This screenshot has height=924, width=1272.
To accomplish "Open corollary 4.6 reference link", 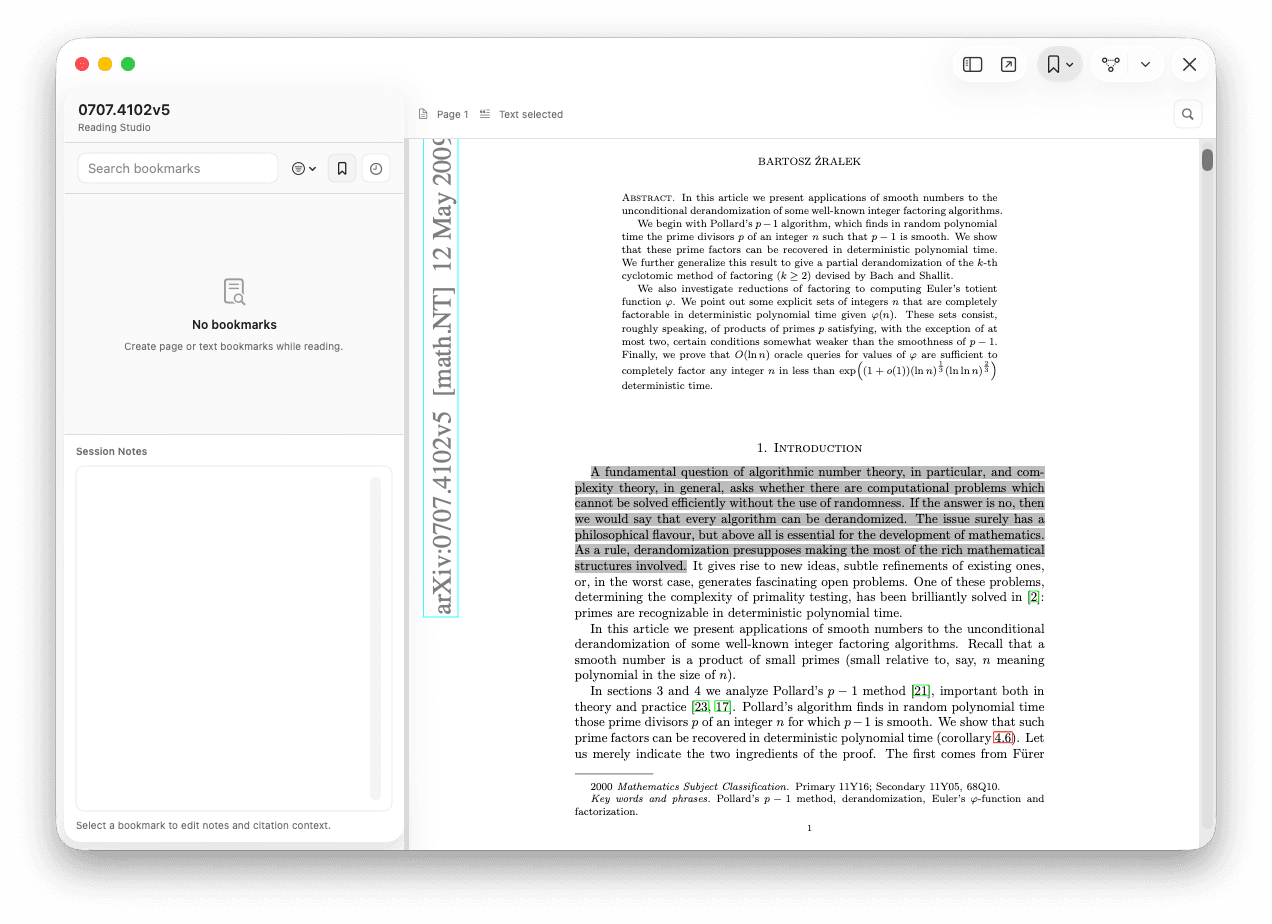I will [x=1003, y=738].
